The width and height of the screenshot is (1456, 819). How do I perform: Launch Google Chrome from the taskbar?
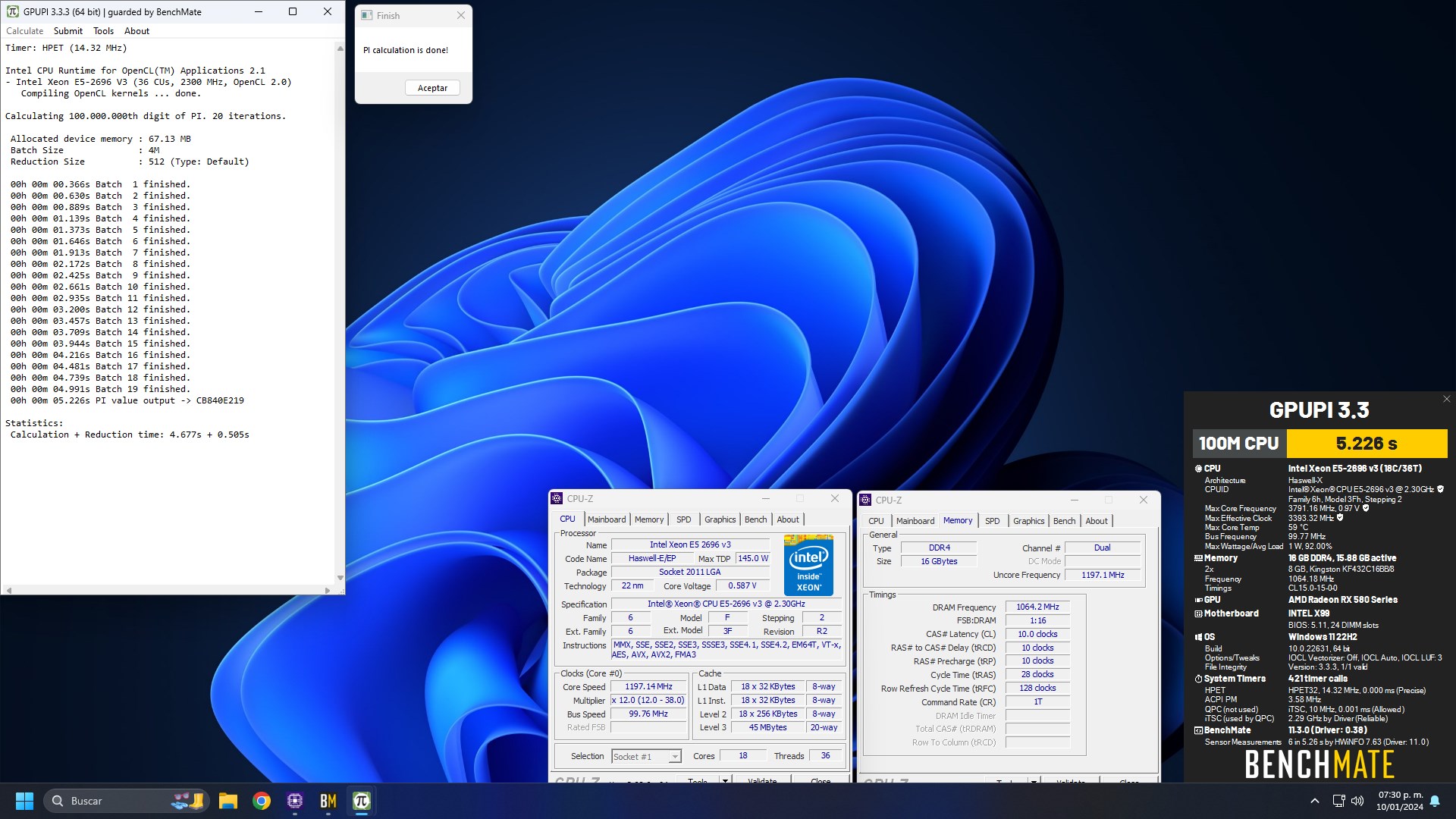click(262, 801)
